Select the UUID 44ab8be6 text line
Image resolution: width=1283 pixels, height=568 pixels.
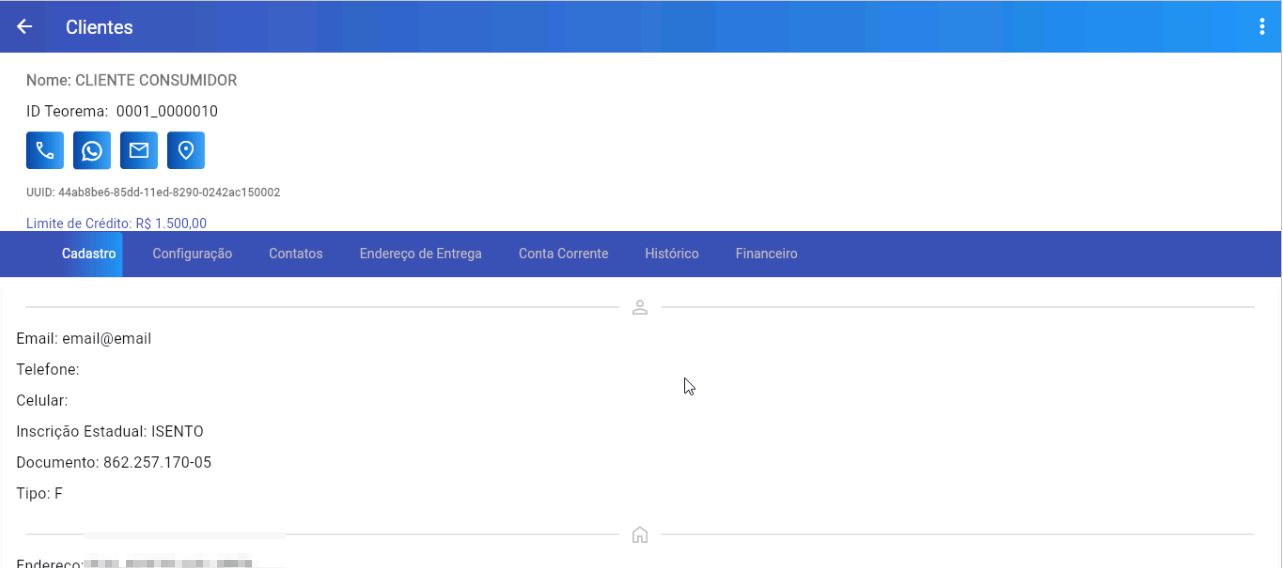[x=153, y=192]
